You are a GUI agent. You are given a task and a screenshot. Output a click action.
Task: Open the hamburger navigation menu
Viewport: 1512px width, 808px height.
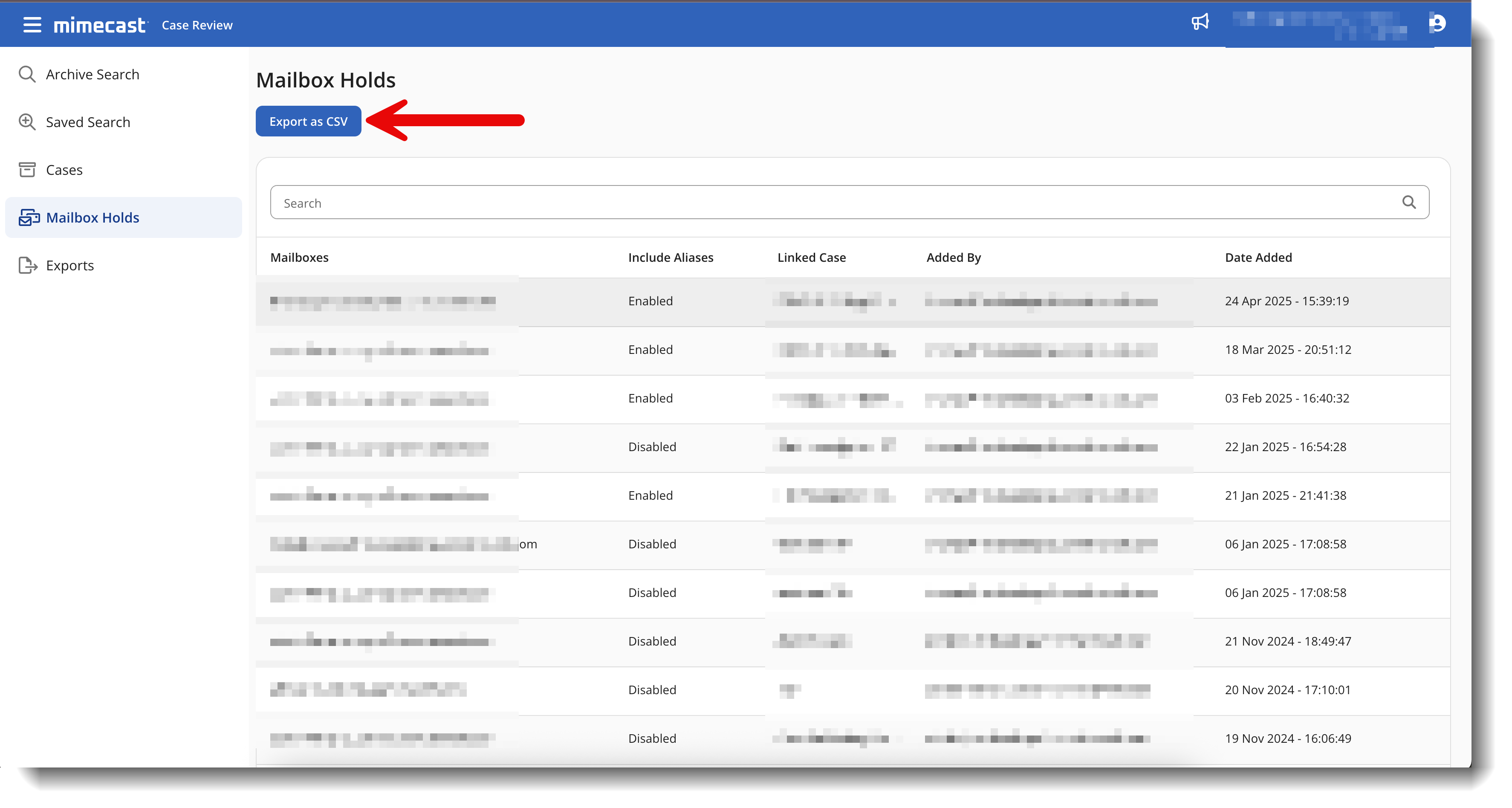32,25
